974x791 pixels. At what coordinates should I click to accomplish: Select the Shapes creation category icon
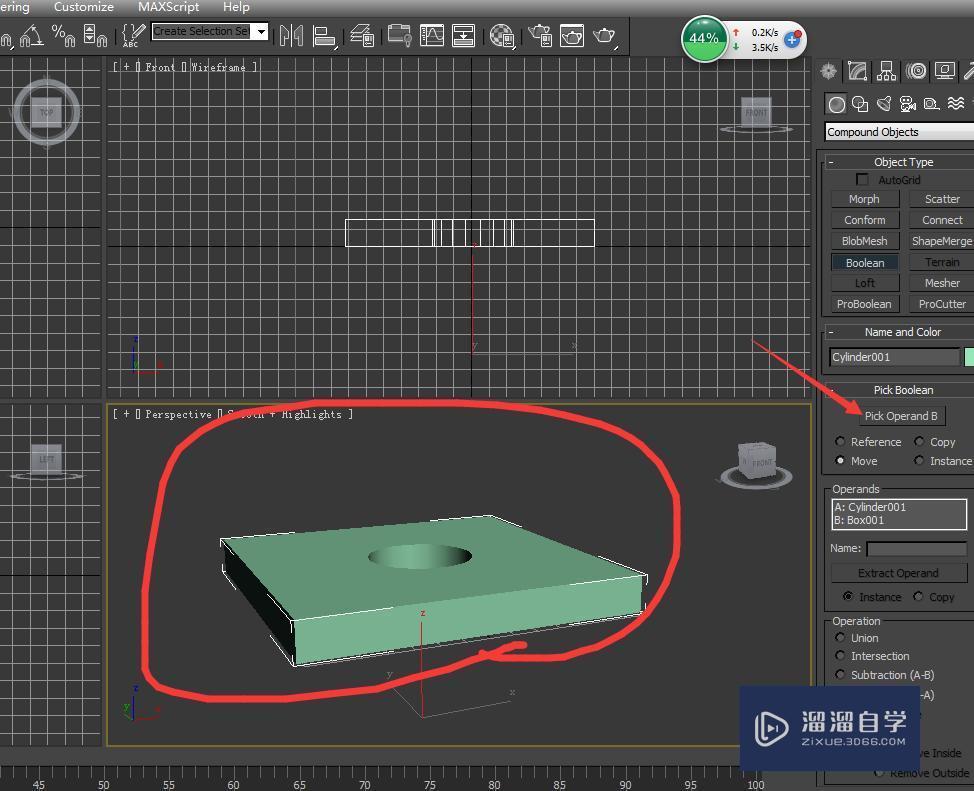pyautogui.click(x=860, y=104)
